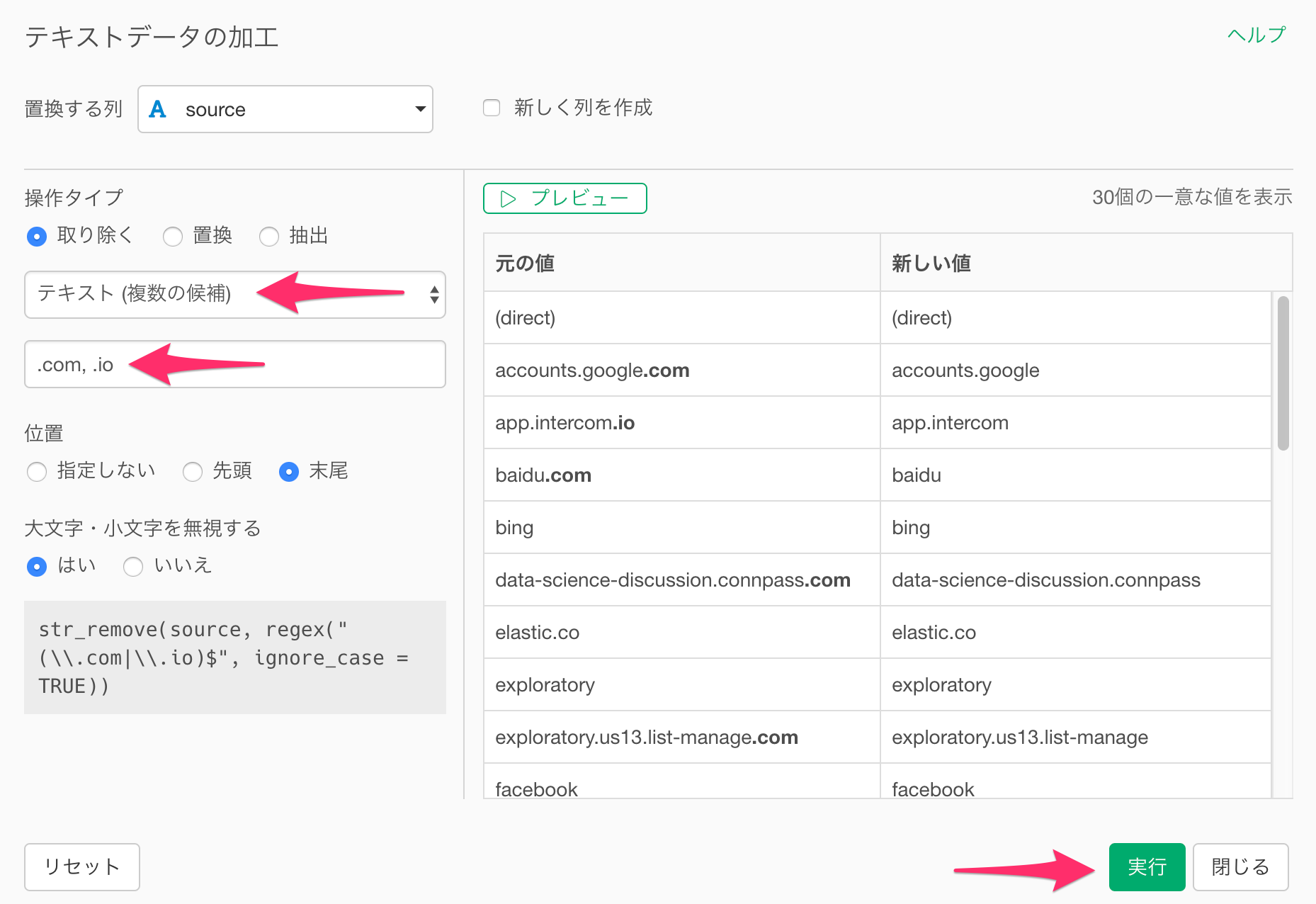Click the リセット button
Viewport: 1316px width, 904px height.
tap(82, 866)
